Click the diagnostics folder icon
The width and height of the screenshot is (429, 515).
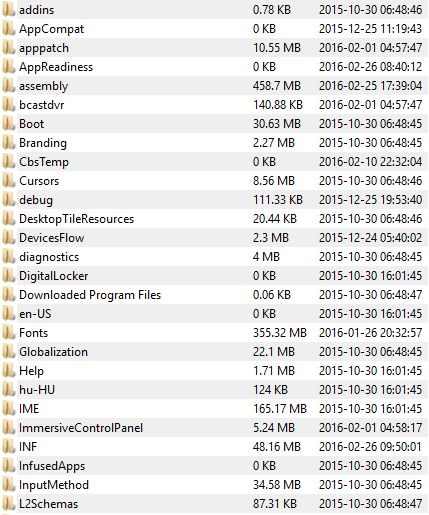8,257
